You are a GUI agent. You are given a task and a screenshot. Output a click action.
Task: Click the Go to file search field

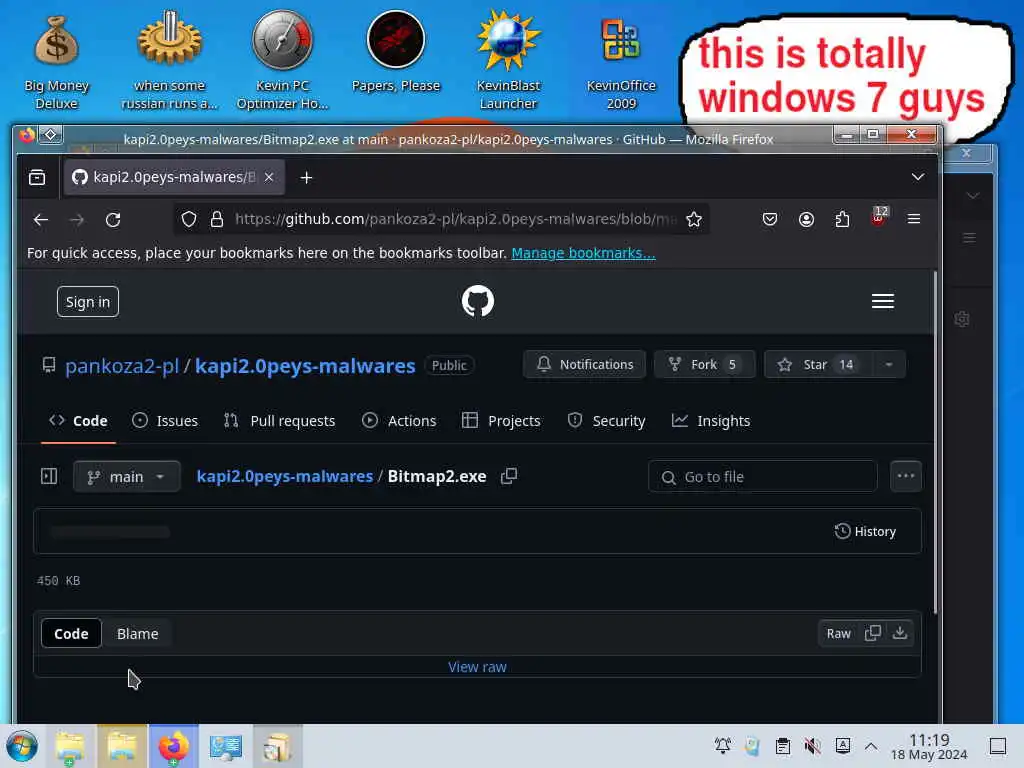763,477
